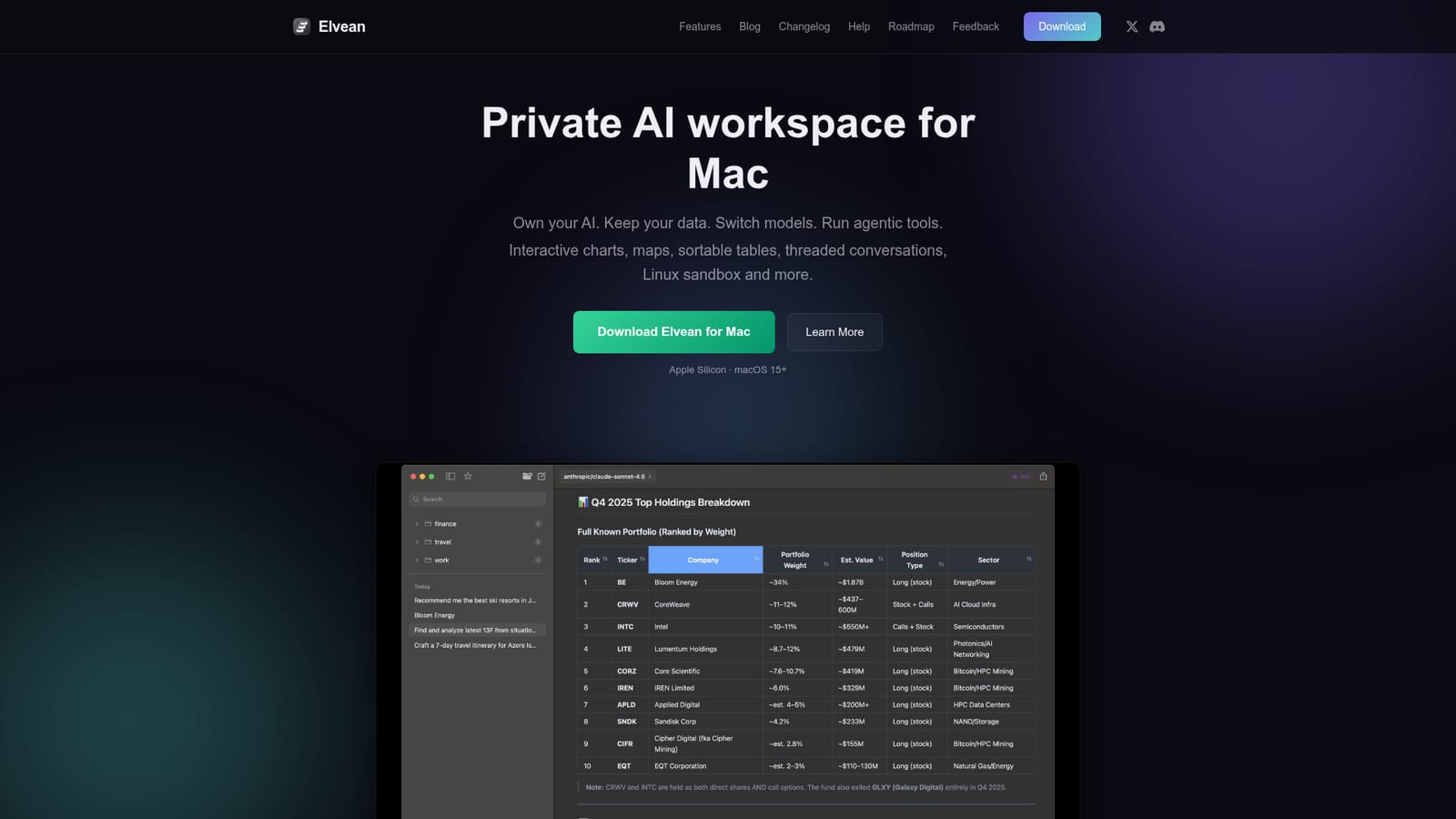
Task: Click the Learn More button
Action: point(834,332)
